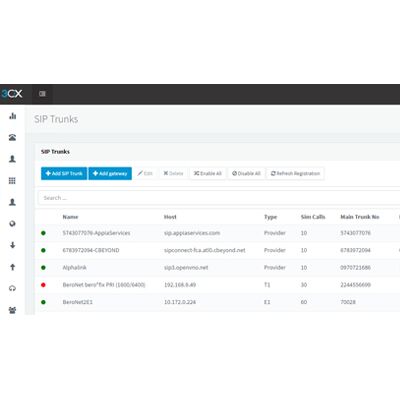Click the Disable All button
The image size is (400, 400).
246,173
